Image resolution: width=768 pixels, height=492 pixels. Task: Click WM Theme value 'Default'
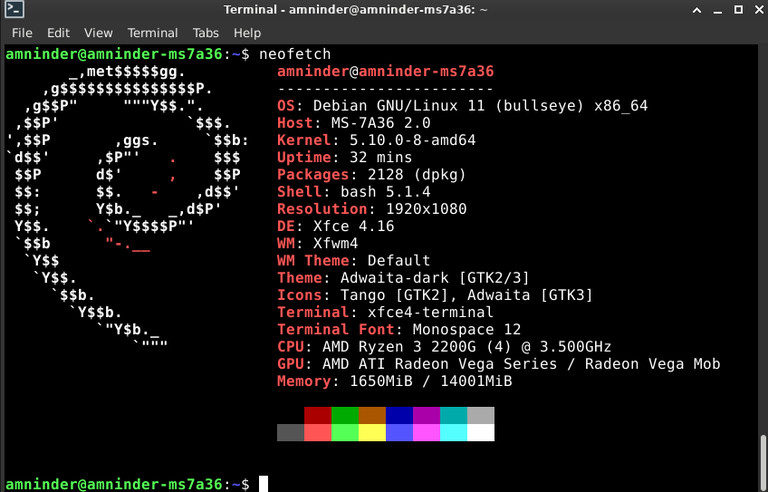pos(399,261)
